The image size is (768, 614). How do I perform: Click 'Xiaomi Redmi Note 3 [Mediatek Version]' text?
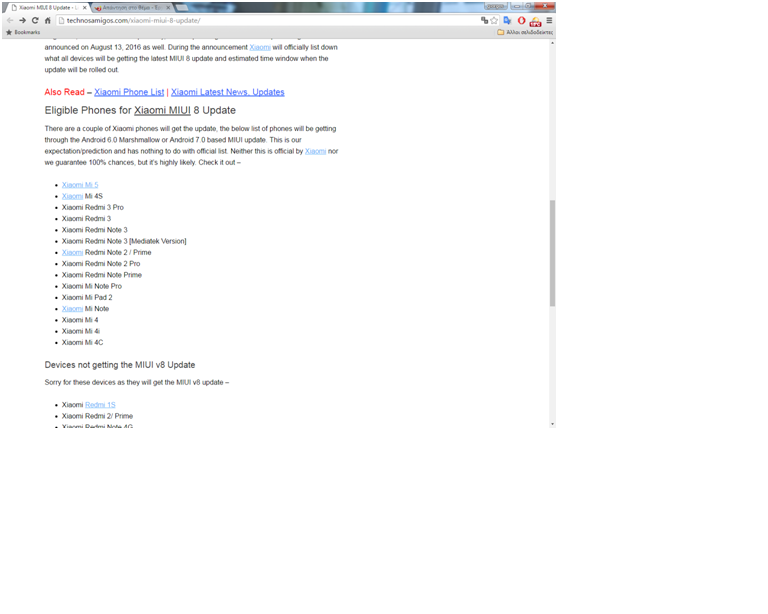[124, 241]
